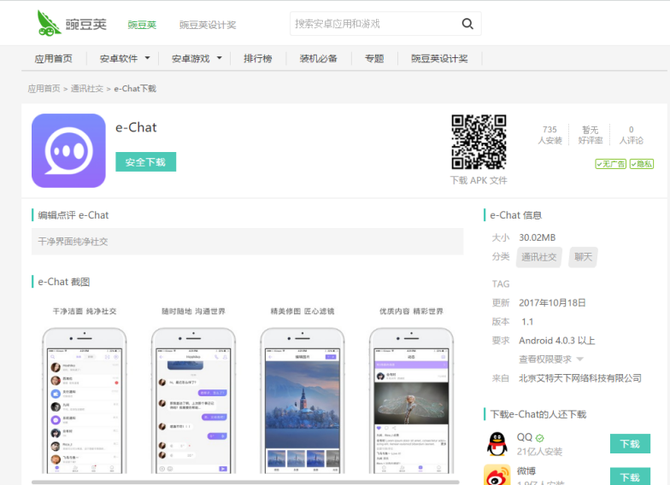This screenshot has width=670, height=485.
Task: Click the QR code for APK download
Action: click(479, 142)
